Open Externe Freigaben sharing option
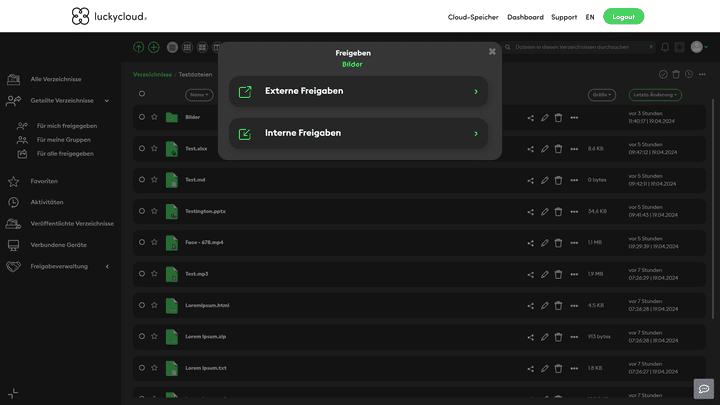Screen dimensions: 720x405 358,91
